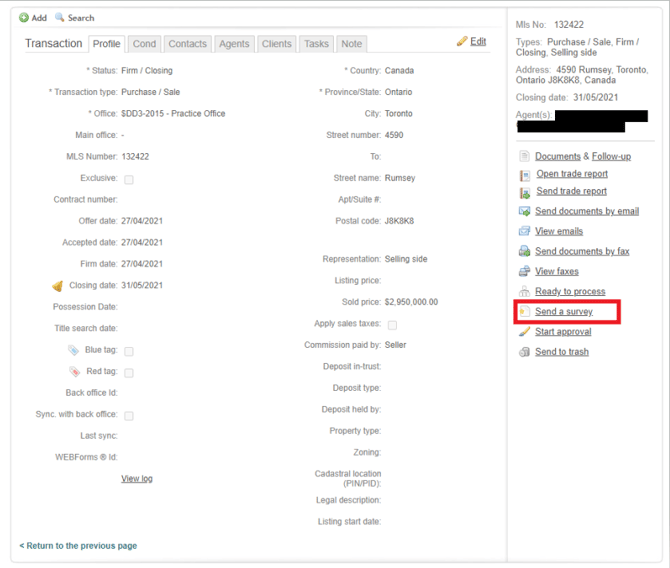Click Send documents by fax link
This screenshot has width=670, height=568.
click(x=582, y=251)
